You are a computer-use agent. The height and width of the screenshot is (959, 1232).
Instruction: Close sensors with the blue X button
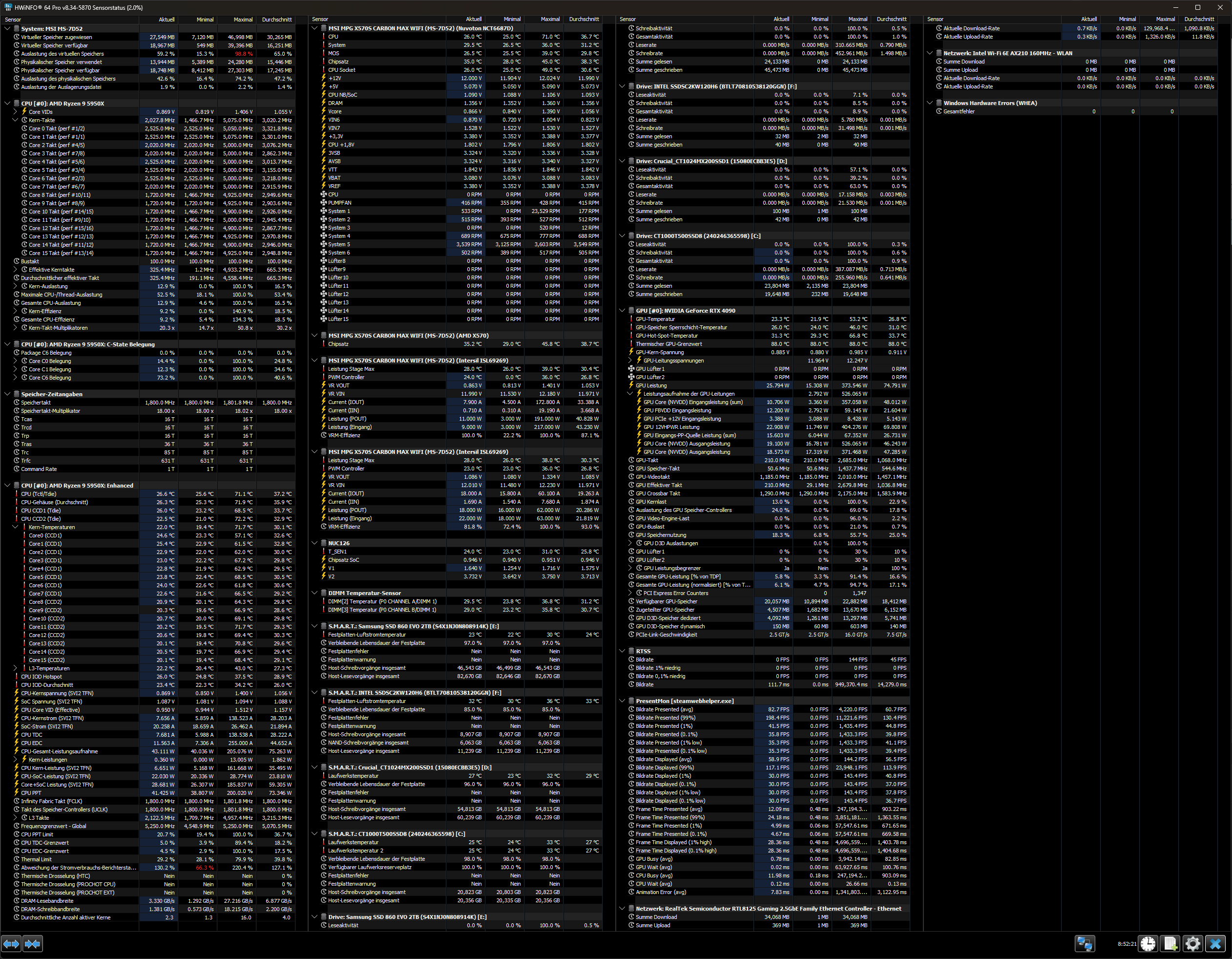pos(1215,944)
